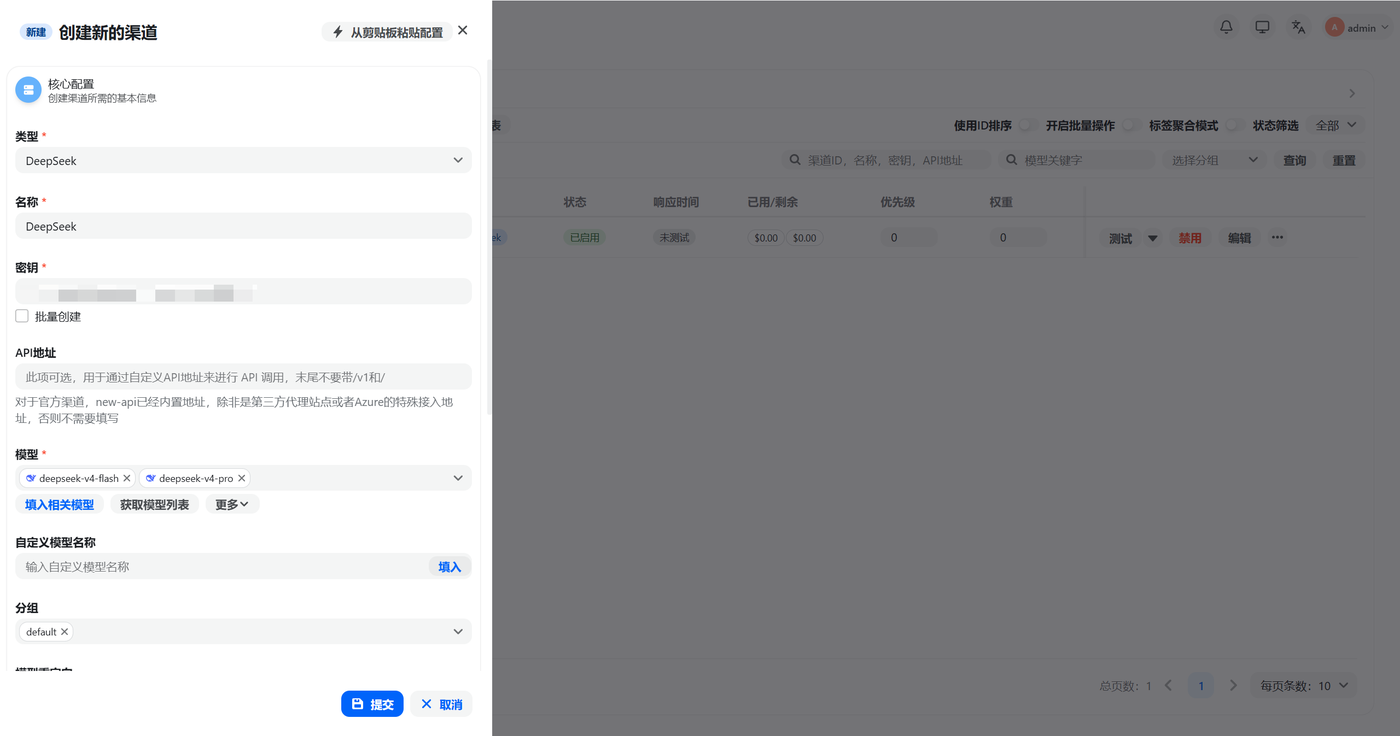Expand the 分组 dropdown arrow
Viewport: 1400px width, 736px height.
pos(458,632)
